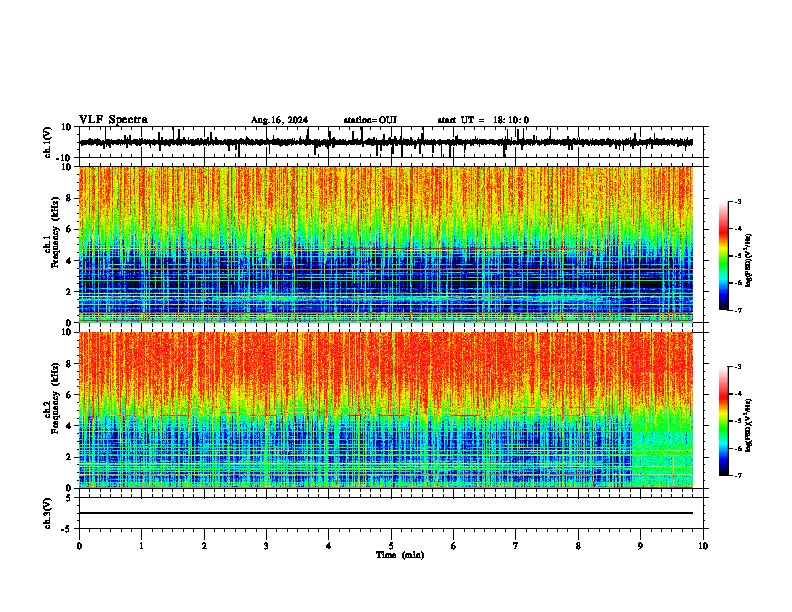Click time axis tick label "5"
This screenshot has width=792, height=612.
391,546
